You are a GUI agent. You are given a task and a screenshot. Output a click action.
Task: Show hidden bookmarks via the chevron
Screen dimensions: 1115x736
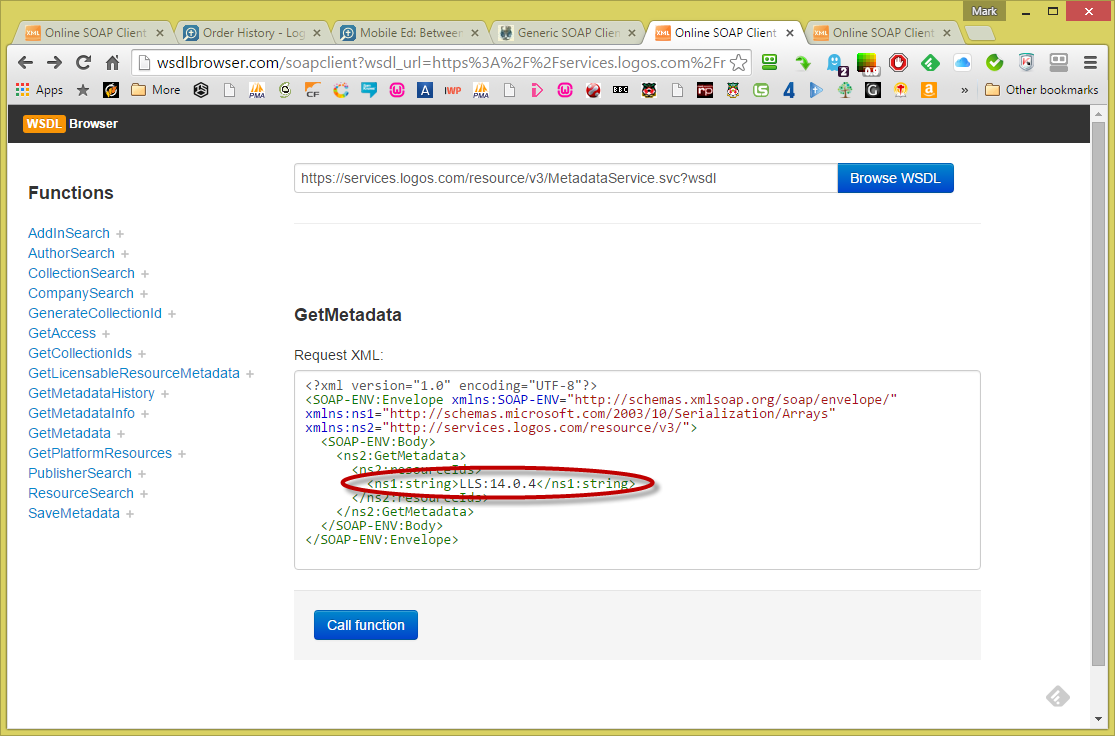click(x=964, y=90)
